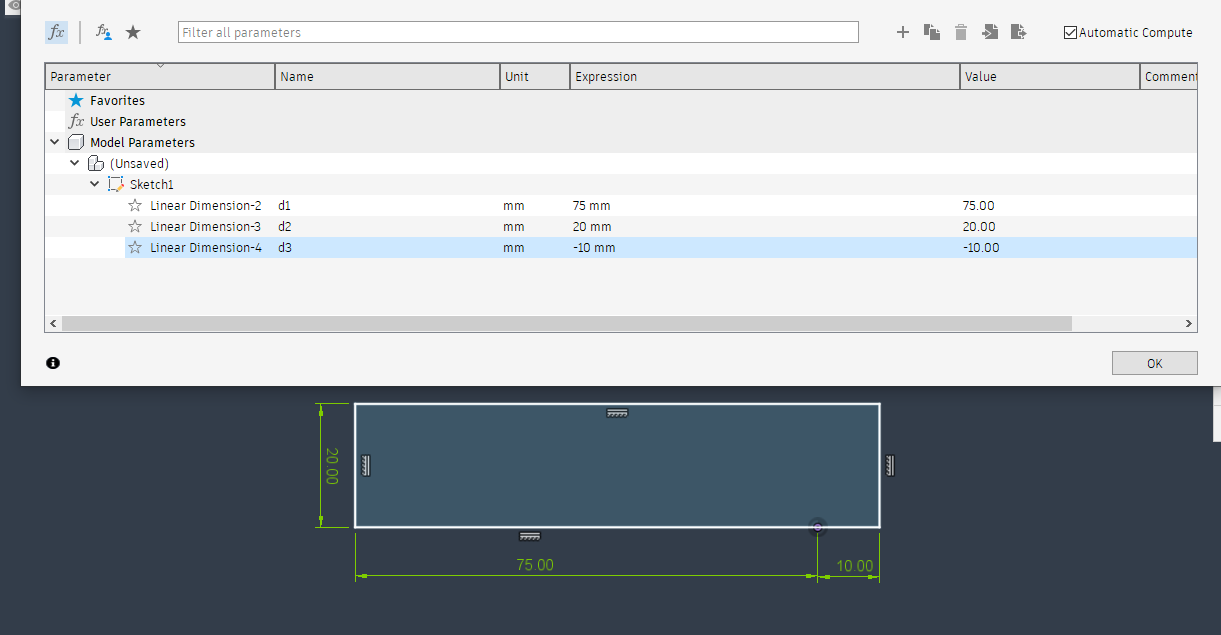
Task: Disable the Automatic Compute checkbox
Action: pyautogui.click(x=1070, y=32)
